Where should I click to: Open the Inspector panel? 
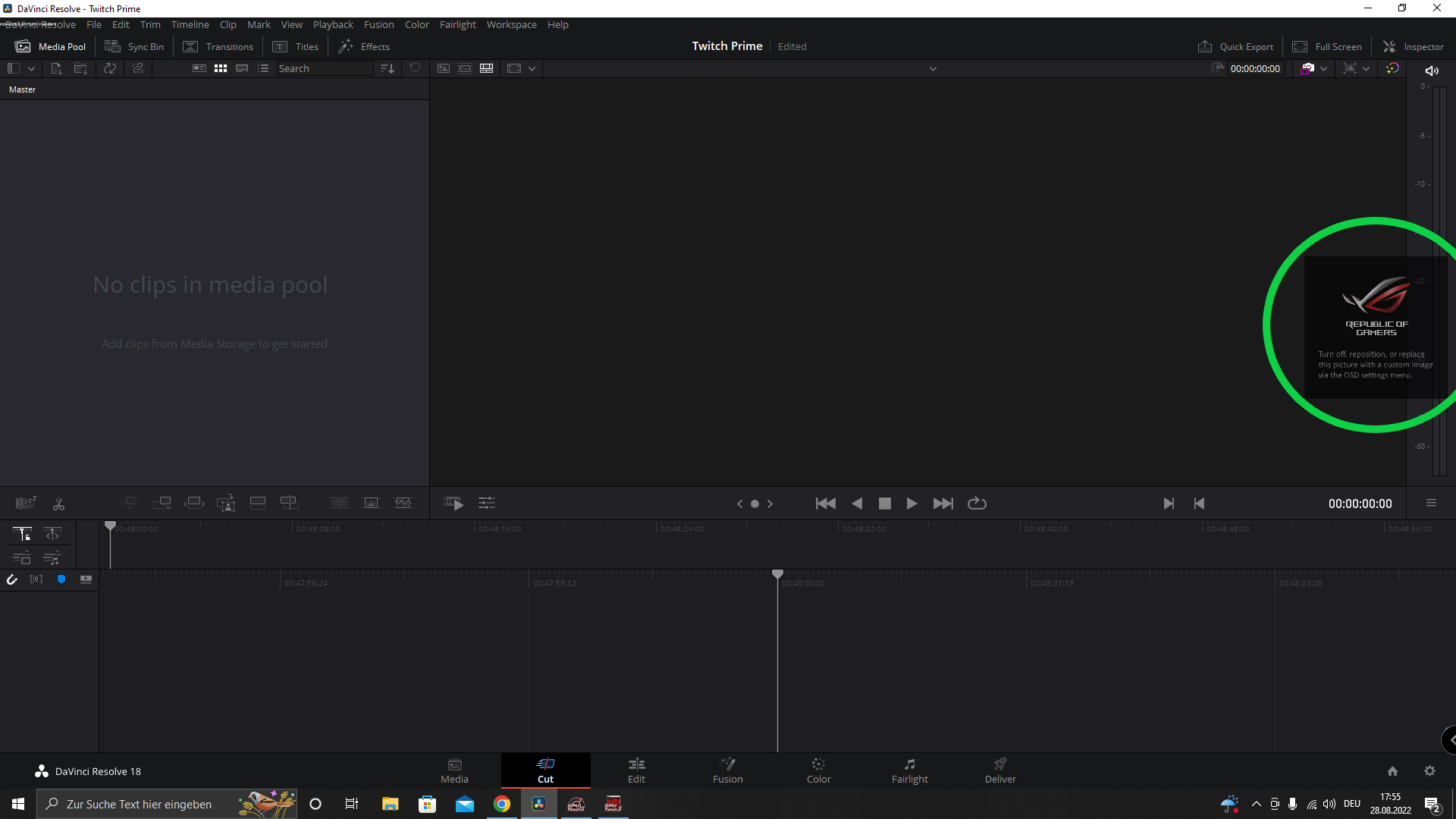pyautogui.click(x=1414, y=46)
